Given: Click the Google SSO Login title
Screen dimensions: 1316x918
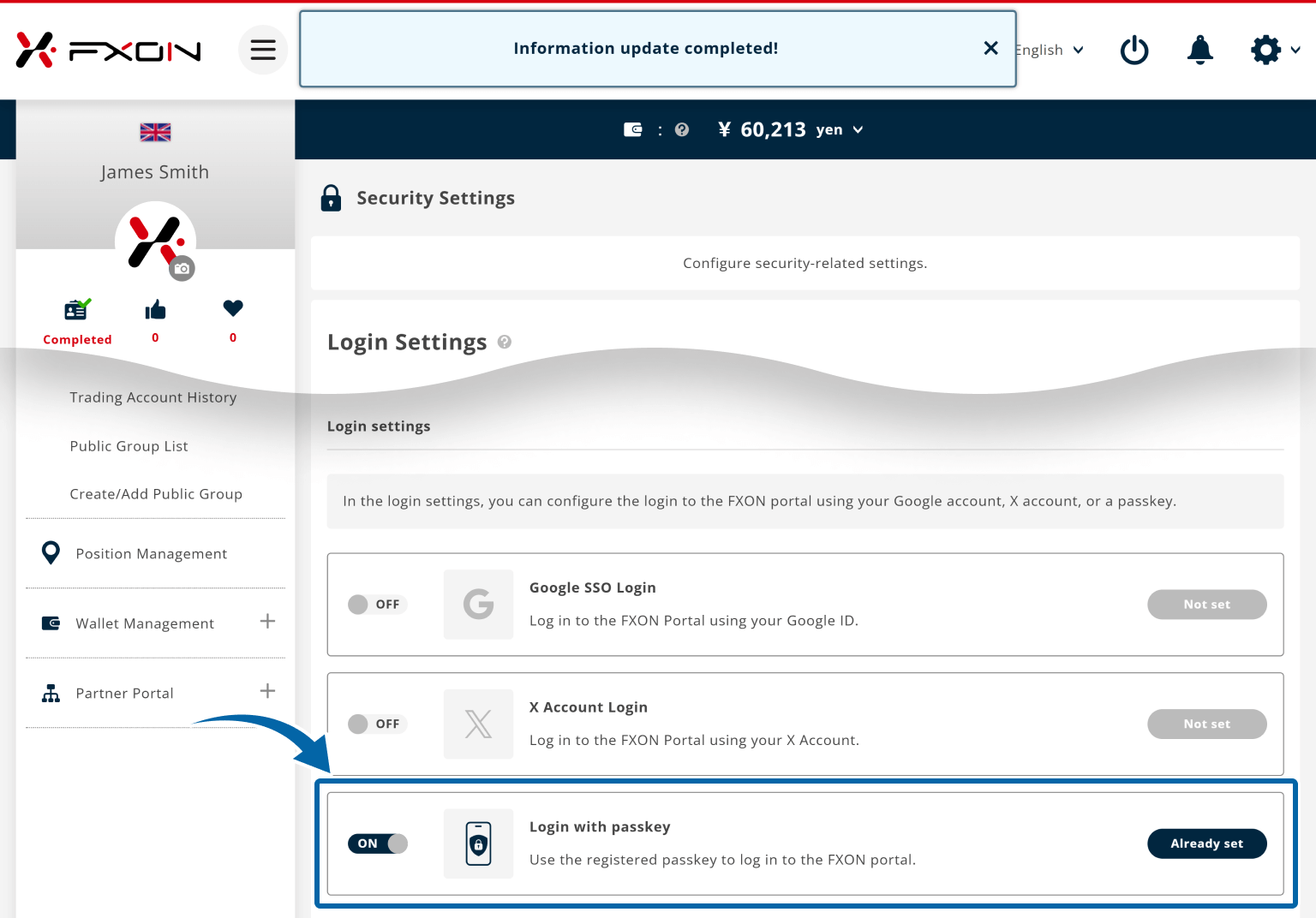Looking at the screenshot, I should 593,587.
